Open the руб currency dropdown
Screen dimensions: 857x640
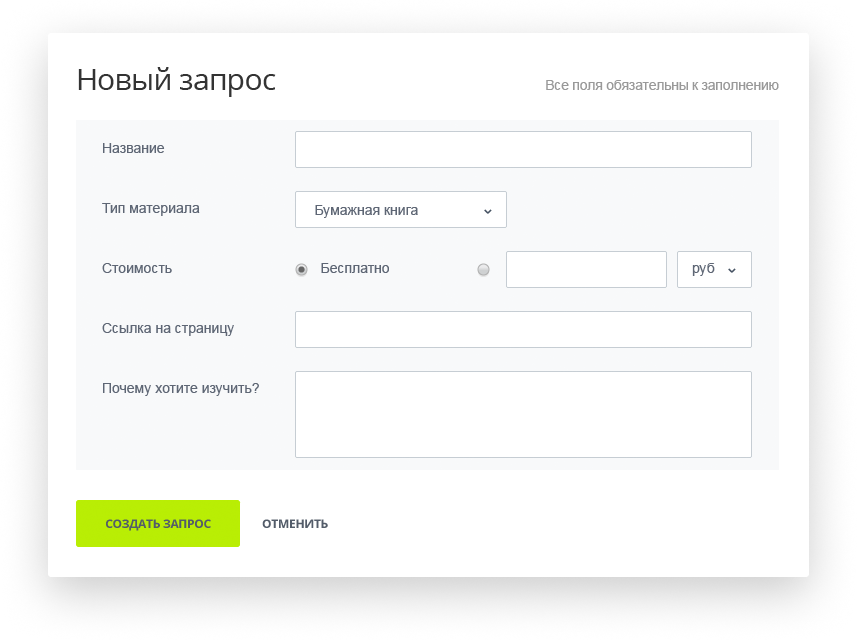[x=714, y=269]
